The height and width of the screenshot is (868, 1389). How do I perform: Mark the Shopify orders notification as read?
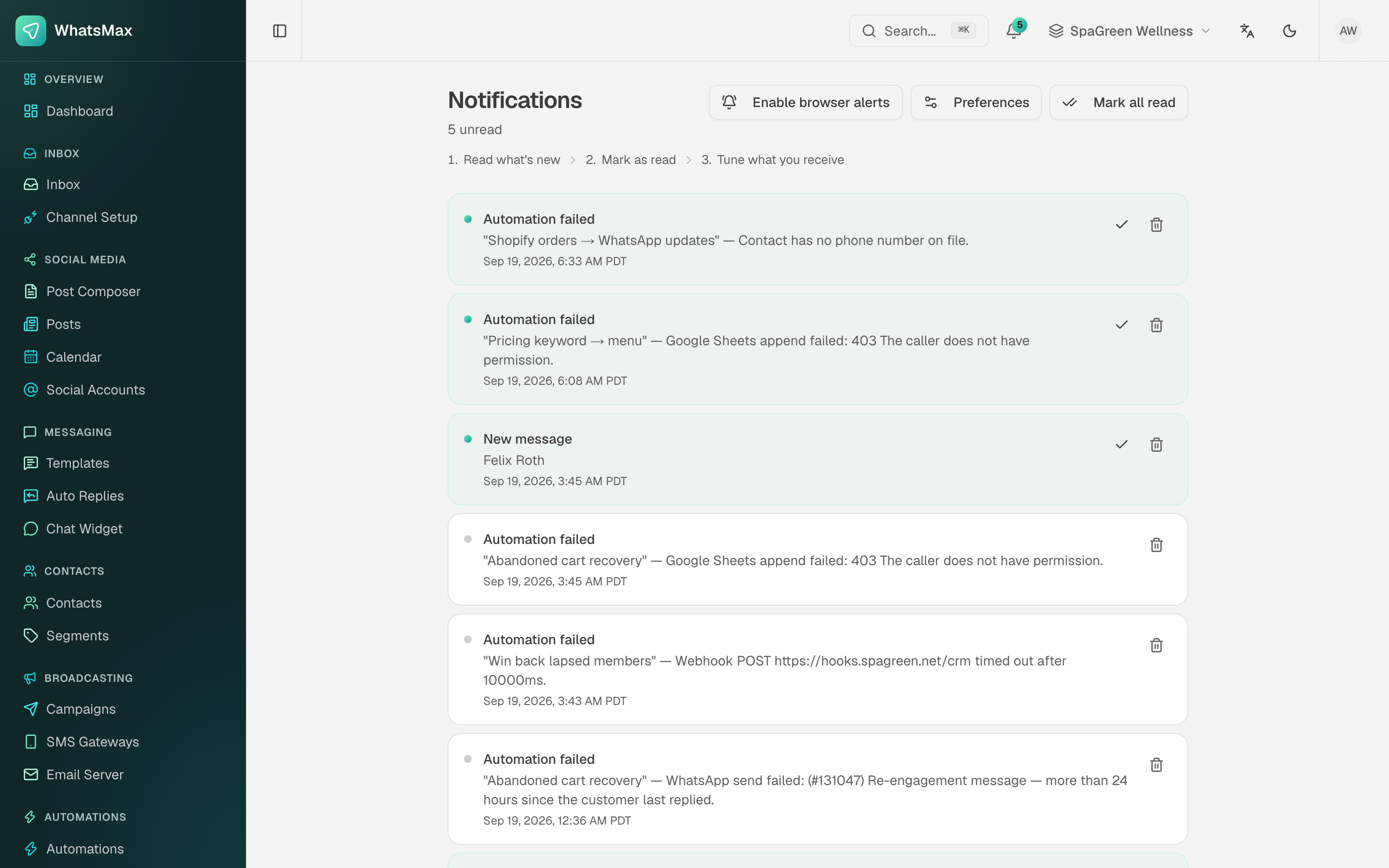click(x=1121, y=224)
